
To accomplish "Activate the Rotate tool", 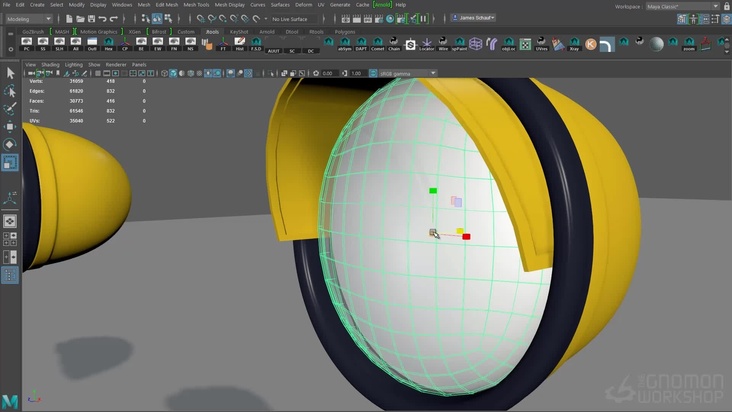I will (10, 144).
